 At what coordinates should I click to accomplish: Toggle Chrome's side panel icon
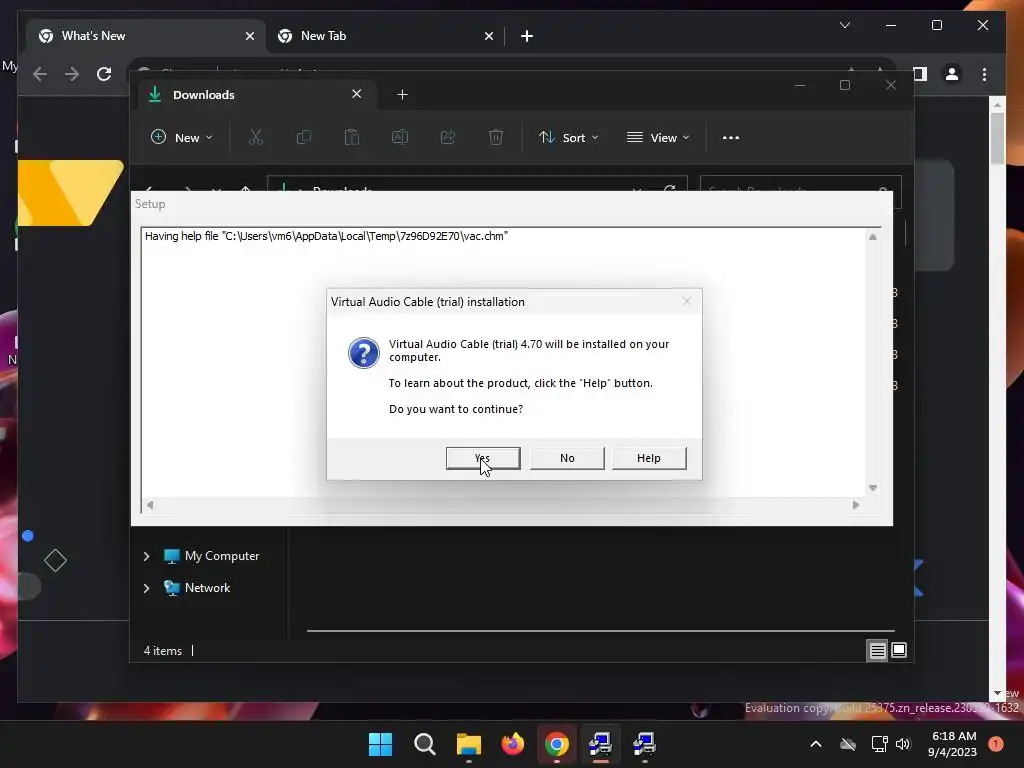(x=920, y=74)
